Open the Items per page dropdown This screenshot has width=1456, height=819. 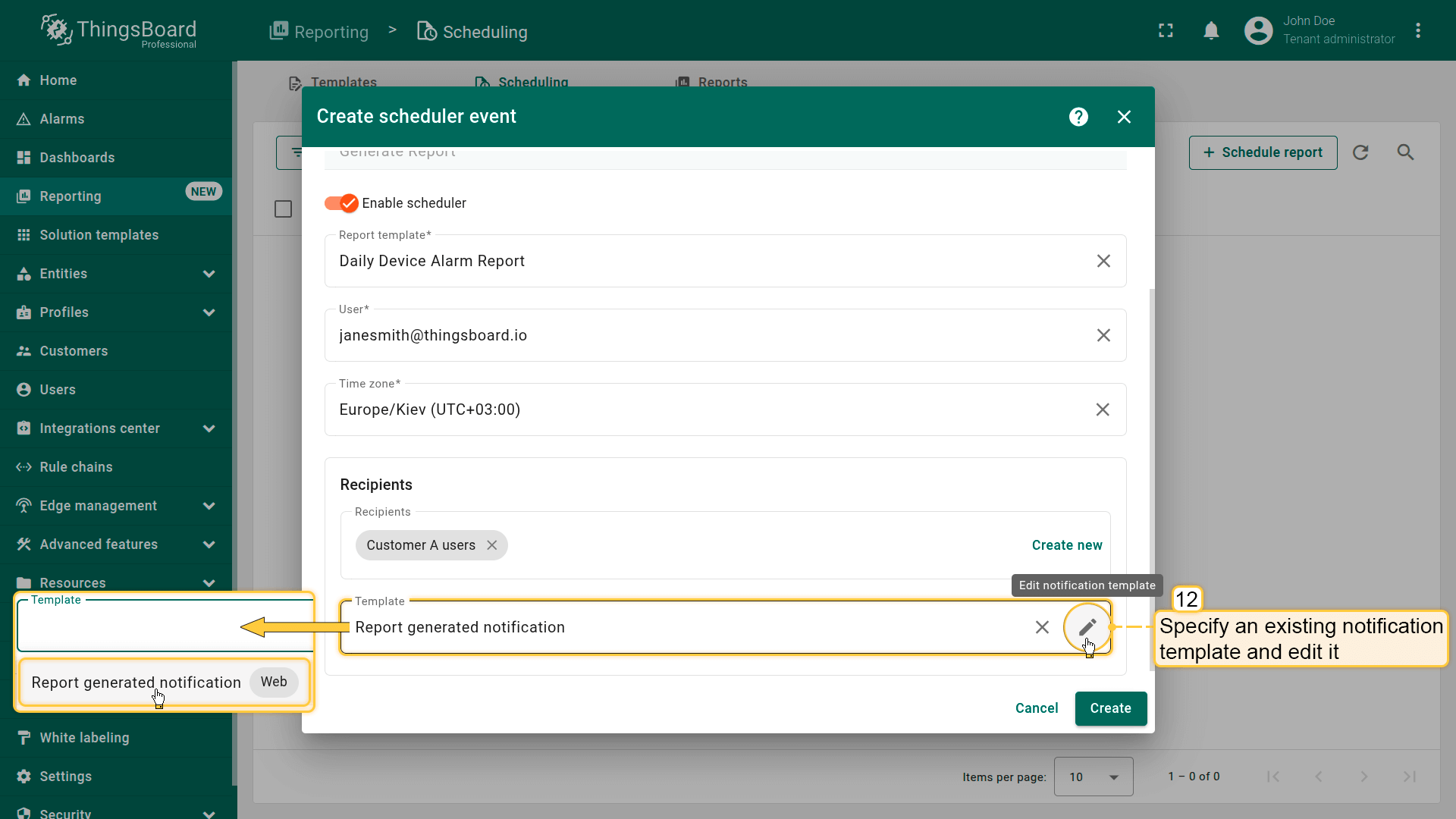pos(1093,777)
